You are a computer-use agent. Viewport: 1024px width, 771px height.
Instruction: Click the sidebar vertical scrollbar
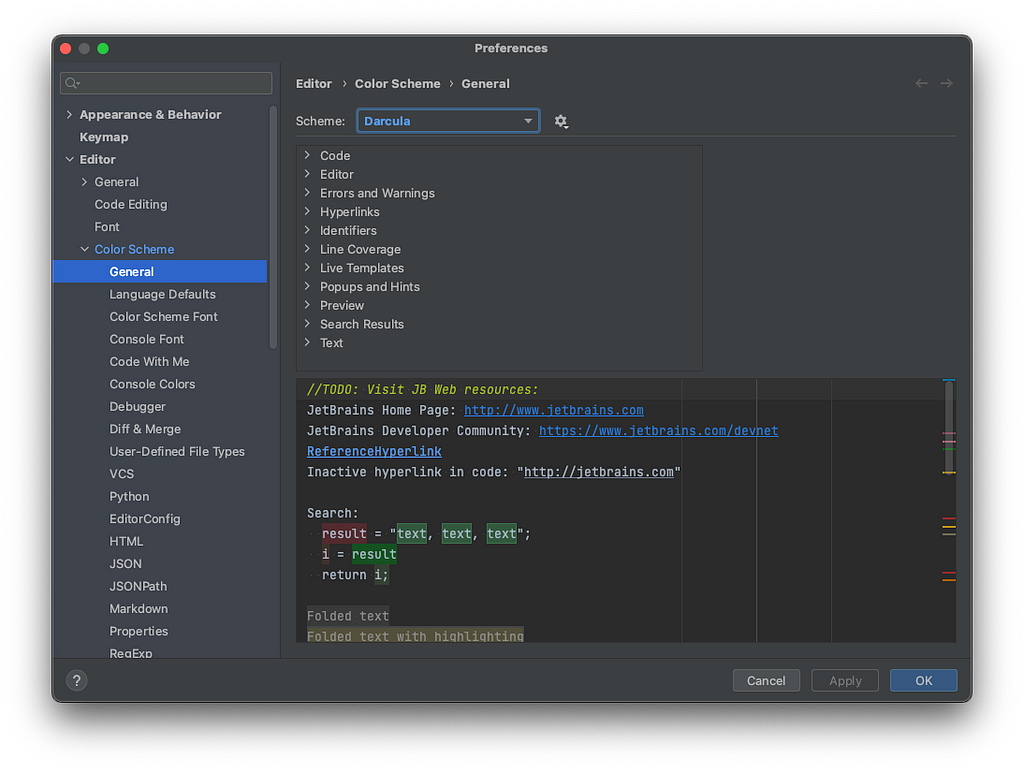273,227
